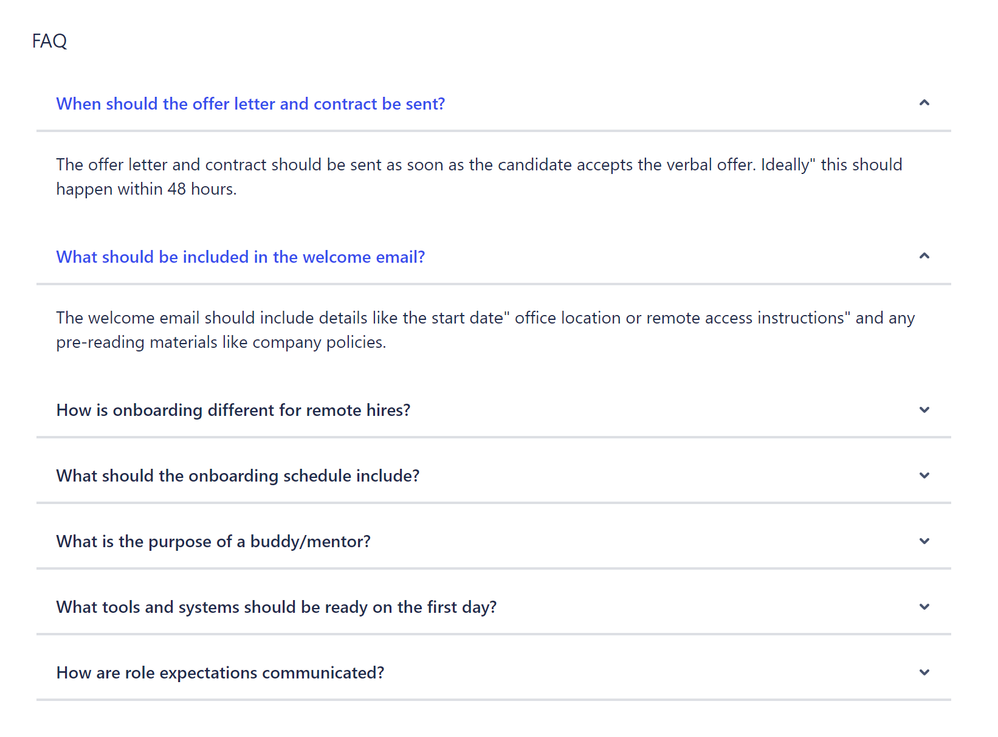The width and height of the screenshot is (998, 737).
Task: Click the remote hires onboarding heading
Action: (x=232, y=410)
